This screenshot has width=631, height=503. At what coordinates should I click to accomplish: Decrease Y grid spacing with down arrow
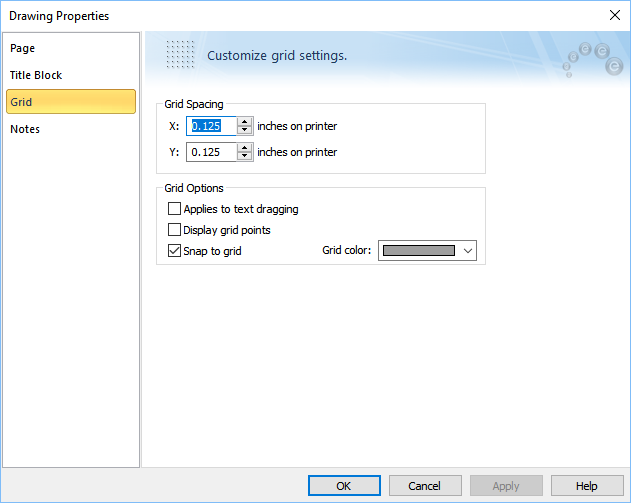(x=244, y=157)
